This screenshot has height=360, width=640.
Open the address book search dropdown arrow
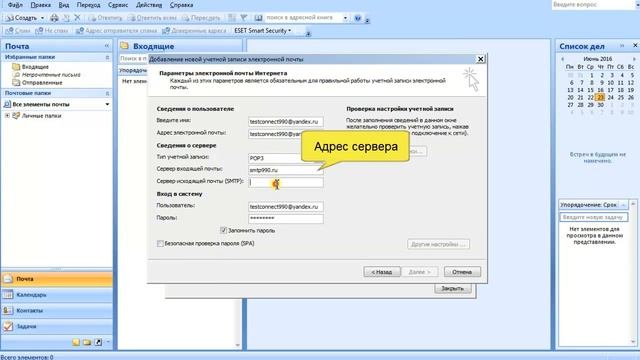[x=345, y=18]
